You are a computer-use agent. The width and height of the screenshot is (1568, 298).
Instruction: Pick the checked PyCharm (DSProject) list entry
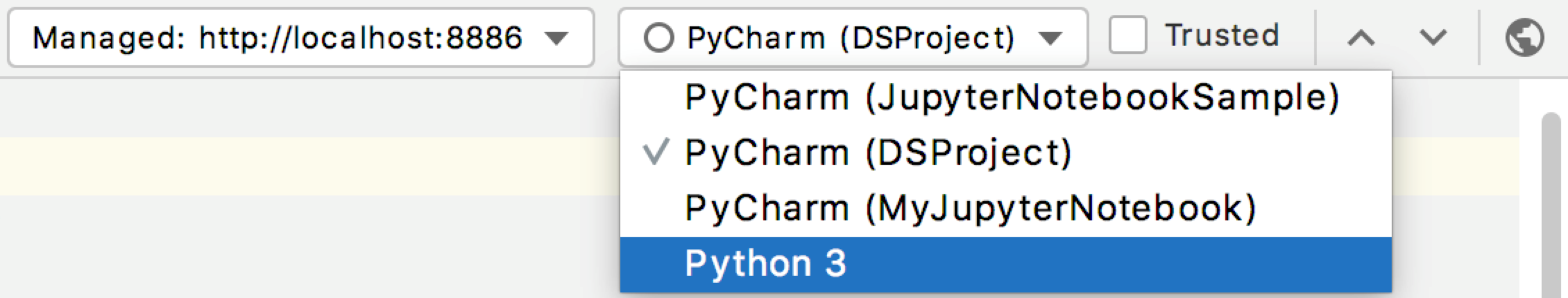tap(878, 152)
